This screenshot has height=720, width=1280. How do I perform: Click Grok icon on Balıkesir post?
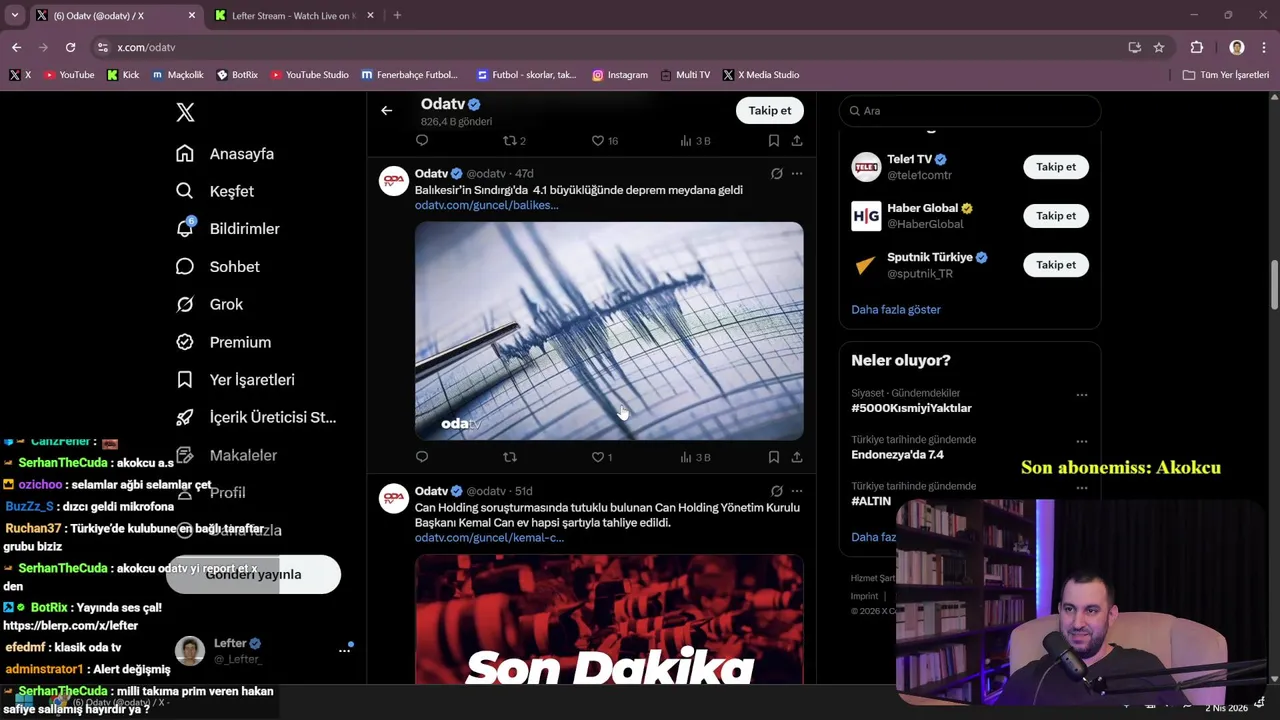tap(776, 174)
